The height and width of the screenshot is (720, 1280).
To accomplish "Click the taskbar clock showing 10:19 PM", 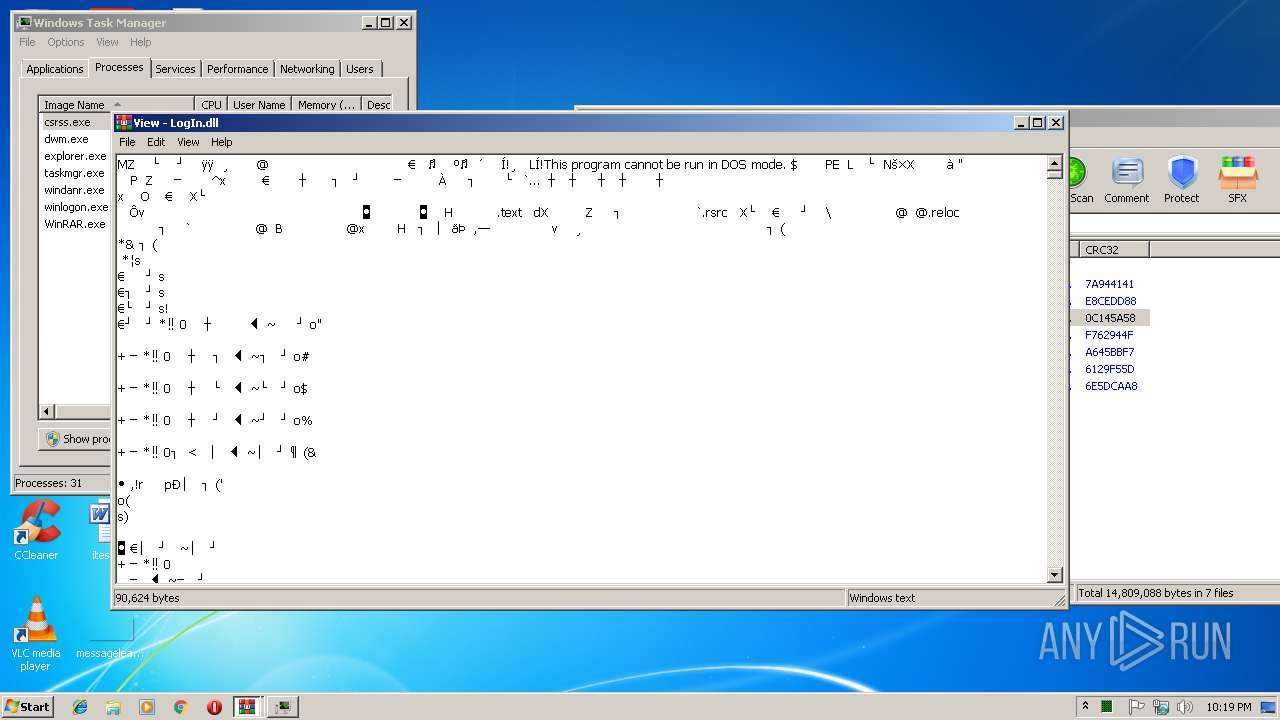I will point(1229,707).
